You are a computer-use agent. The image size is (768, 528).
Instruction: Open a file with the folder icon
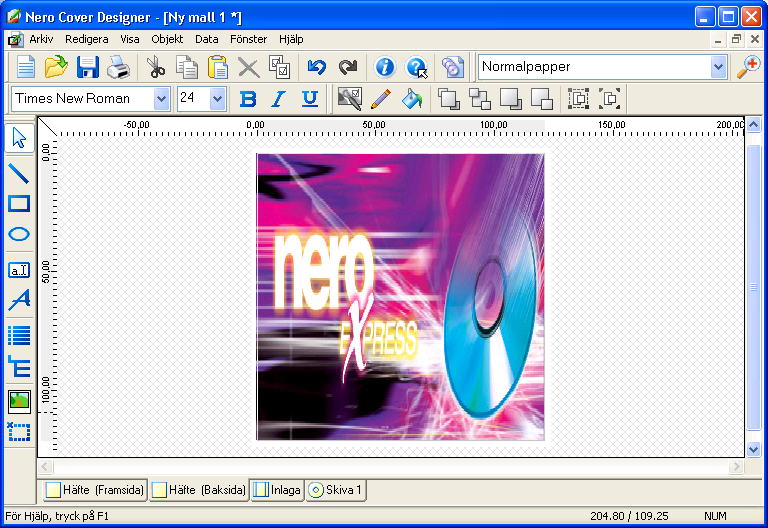(x=56, y=67)
